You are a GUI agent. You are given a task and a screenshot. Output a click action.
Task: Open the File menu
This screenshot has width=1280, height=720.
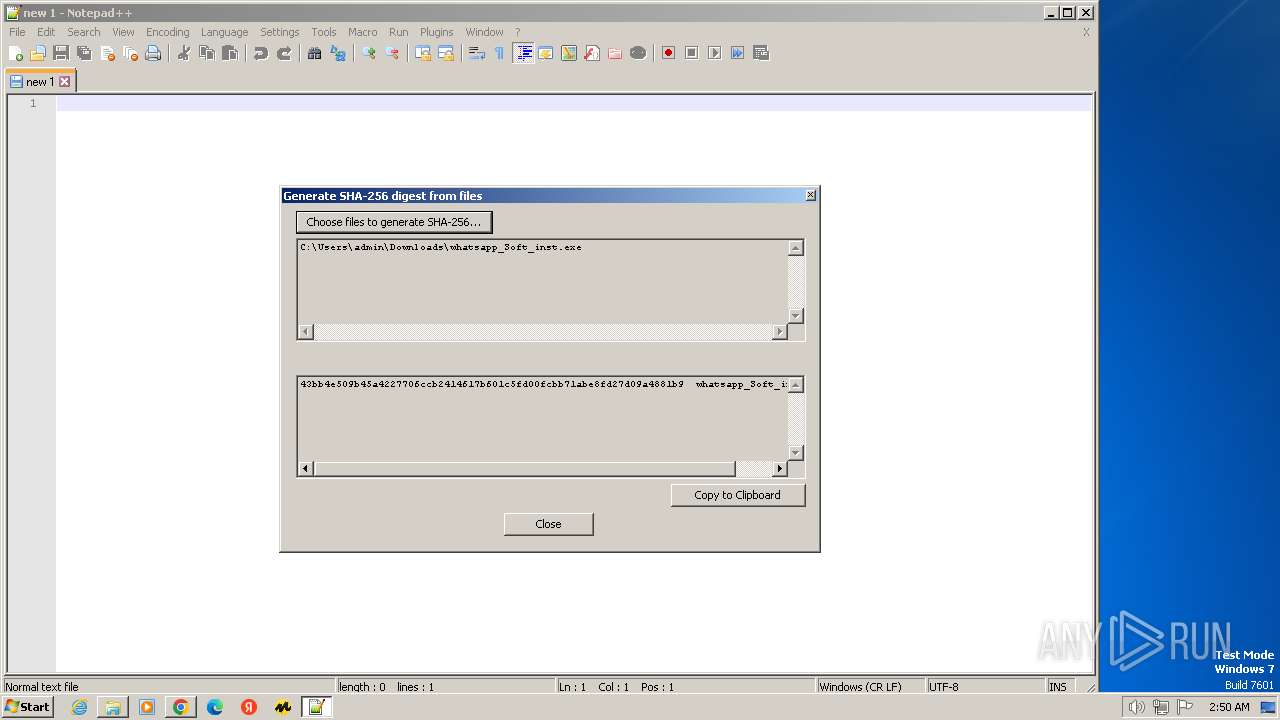pos(17,32)
